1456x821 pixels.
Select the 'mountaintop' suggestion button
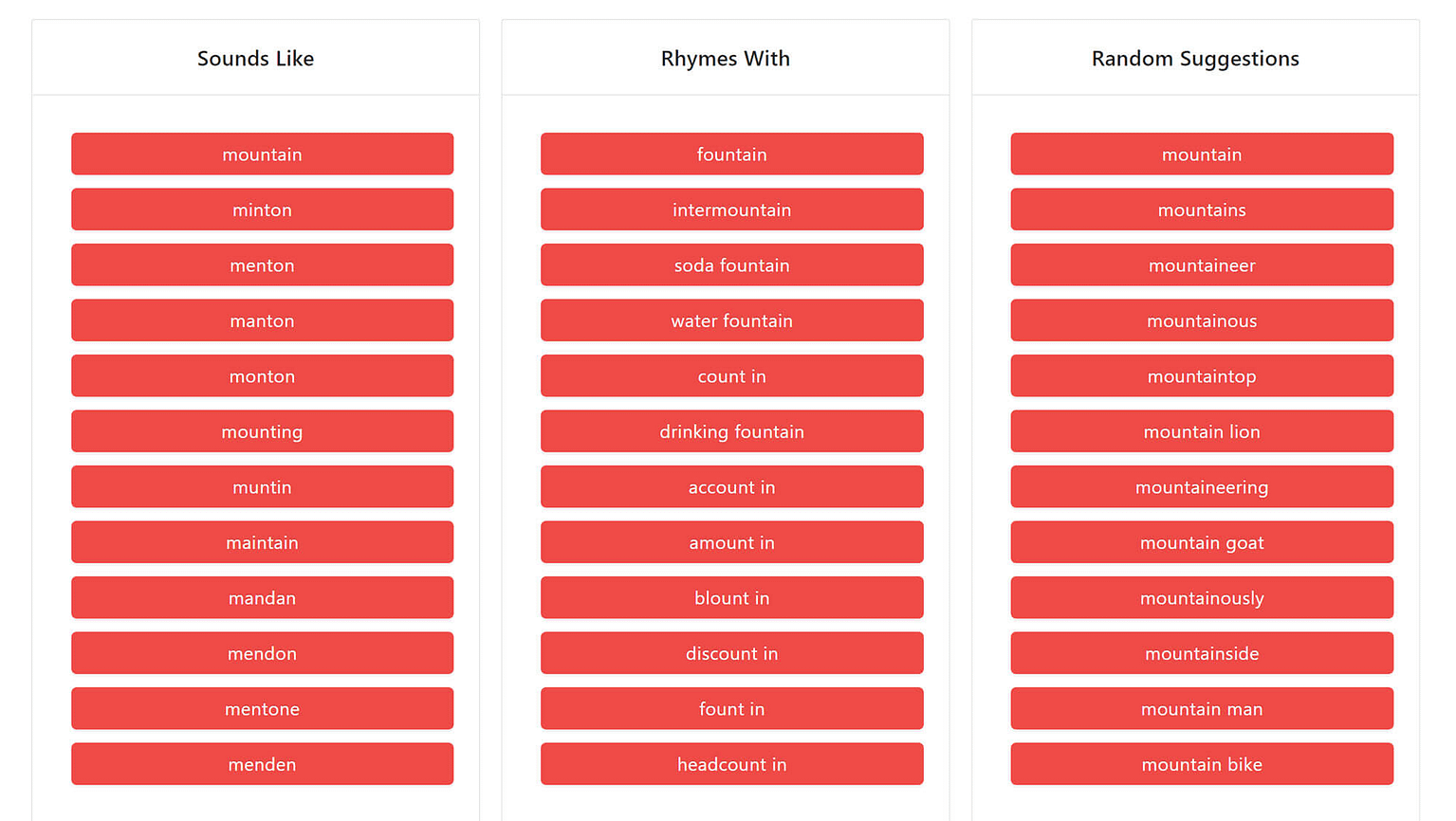click(x=1201, y=376)
